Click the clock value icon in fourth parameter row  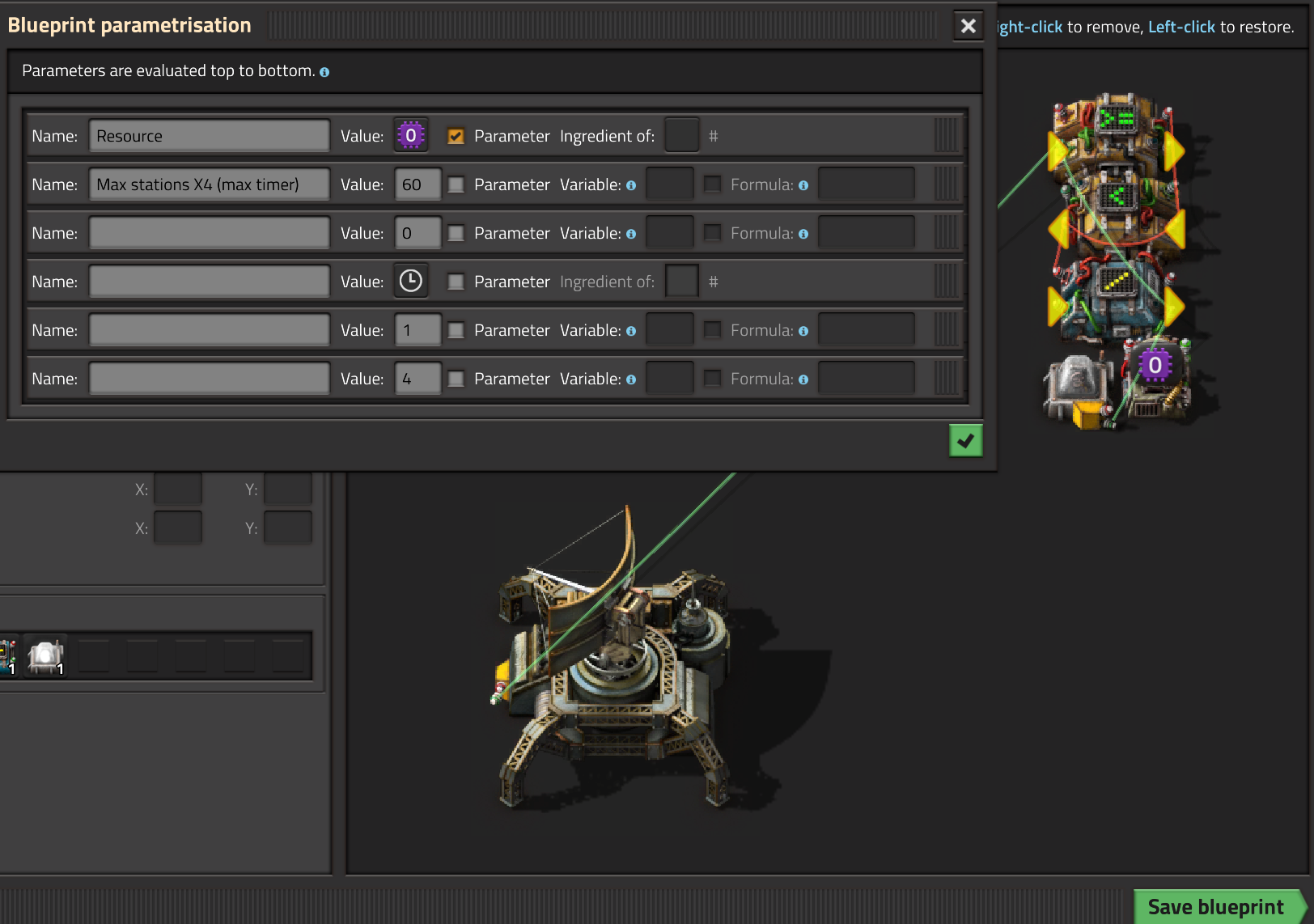click(x=411, y=281)
